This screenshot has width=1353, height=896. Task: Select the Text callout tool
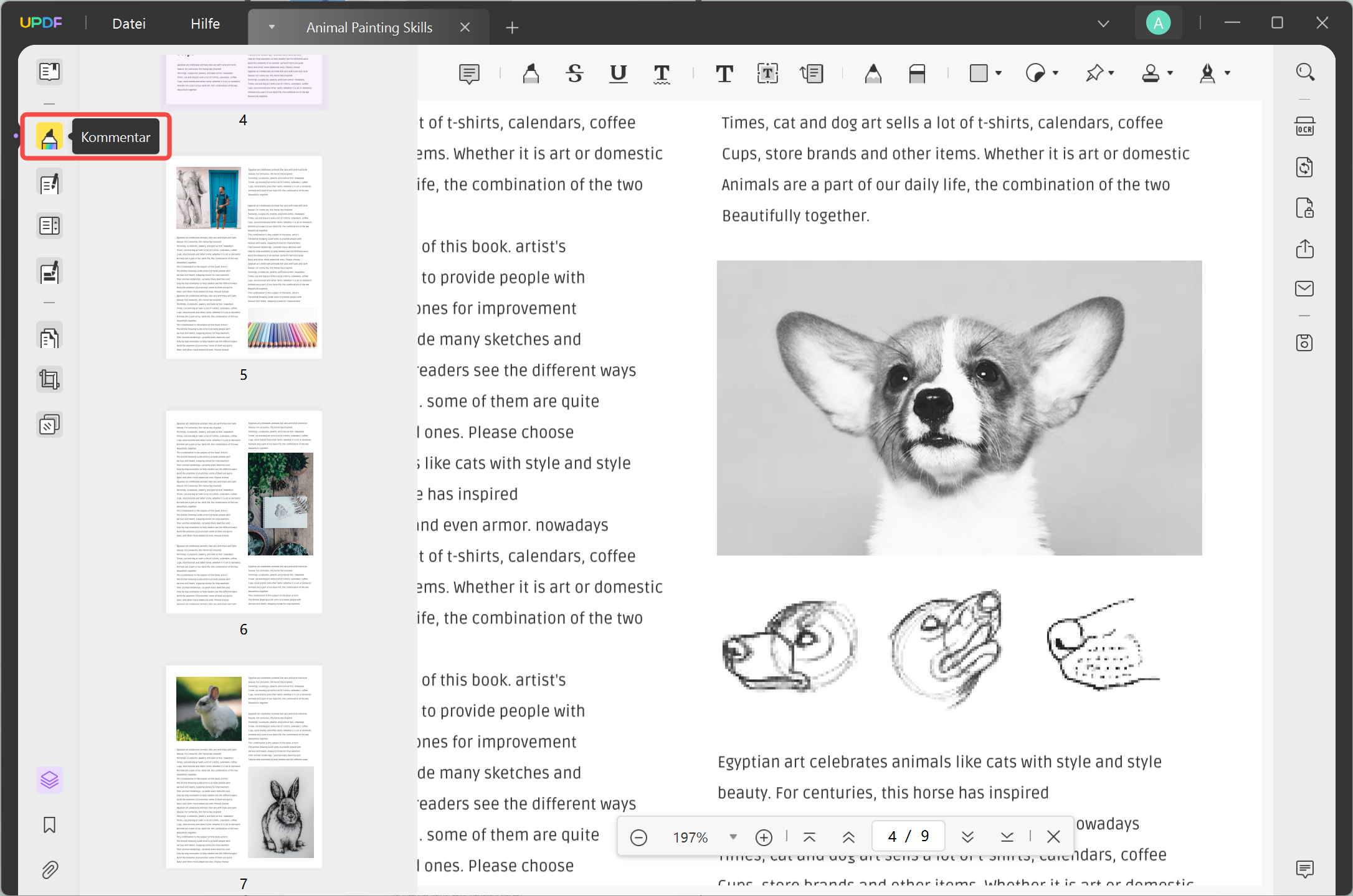pyautogui.click(x=812, y=73)
